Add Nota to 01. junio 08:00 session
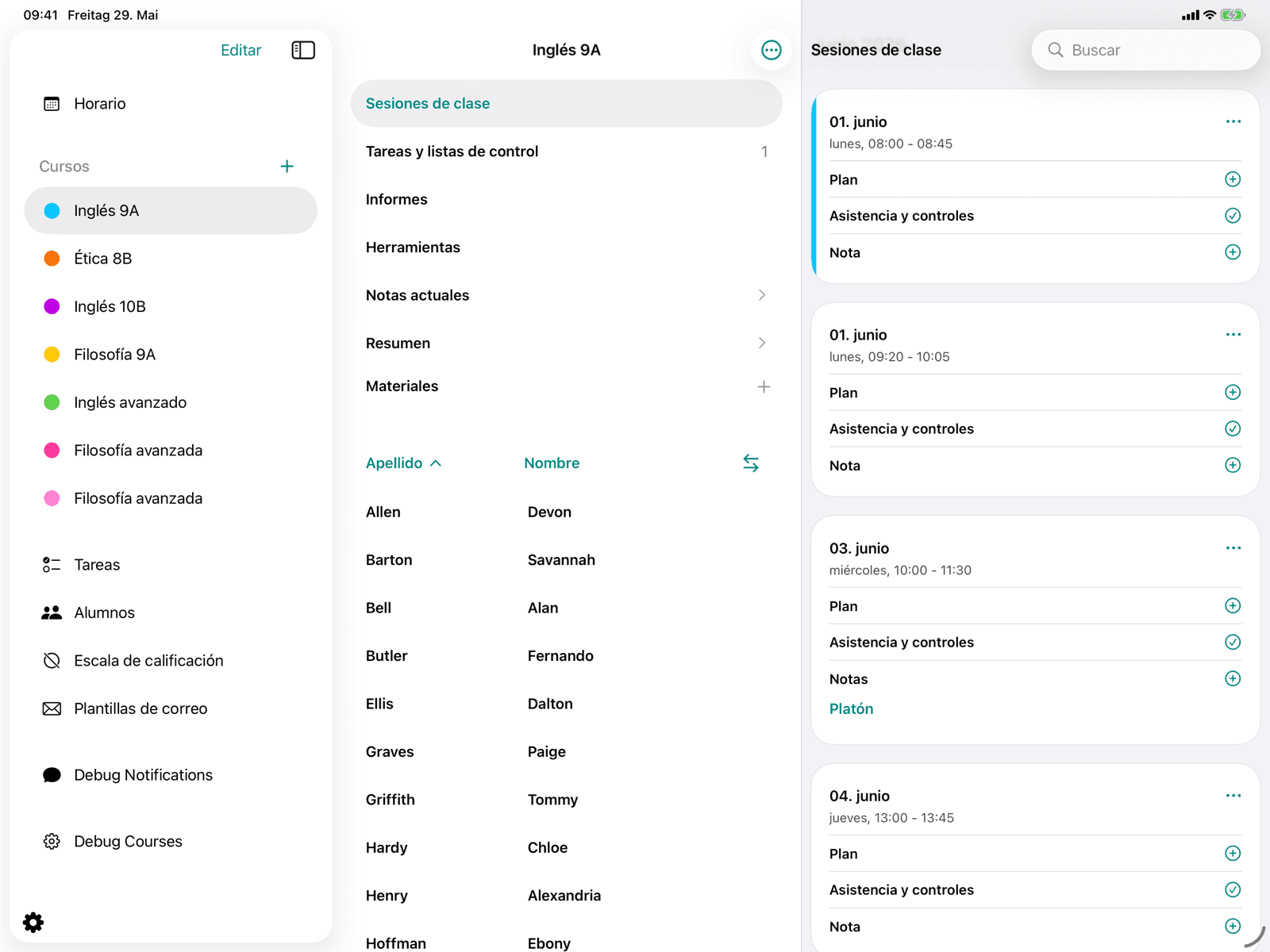Viewport: 1270px width, 952px height. point(1233,252)
